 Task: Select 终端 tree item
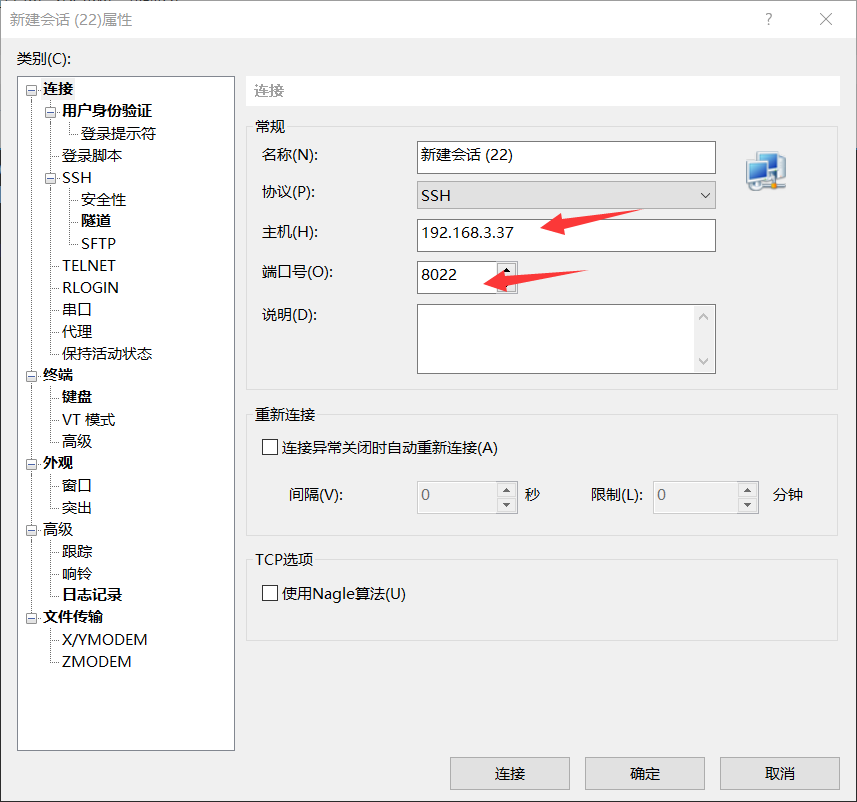58,375
